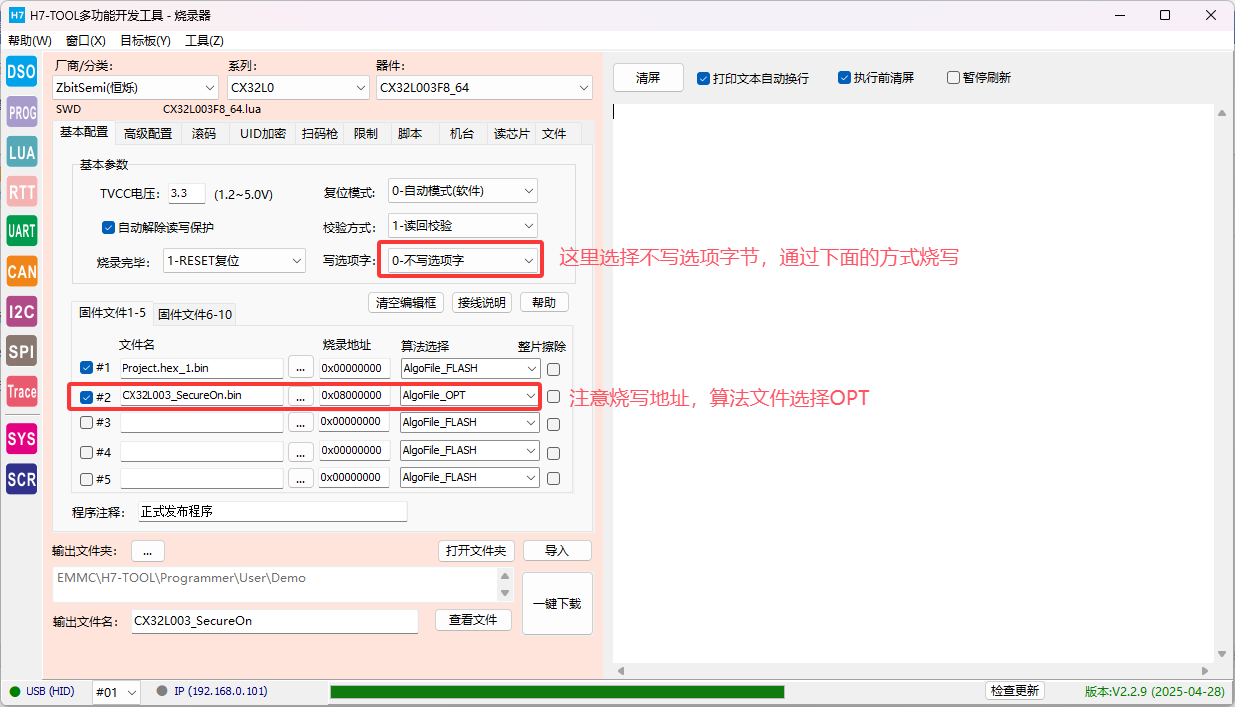This screenshot has width=1235, height=707.
Task: Click 程序注释 input field
Action: coord(273,511)
